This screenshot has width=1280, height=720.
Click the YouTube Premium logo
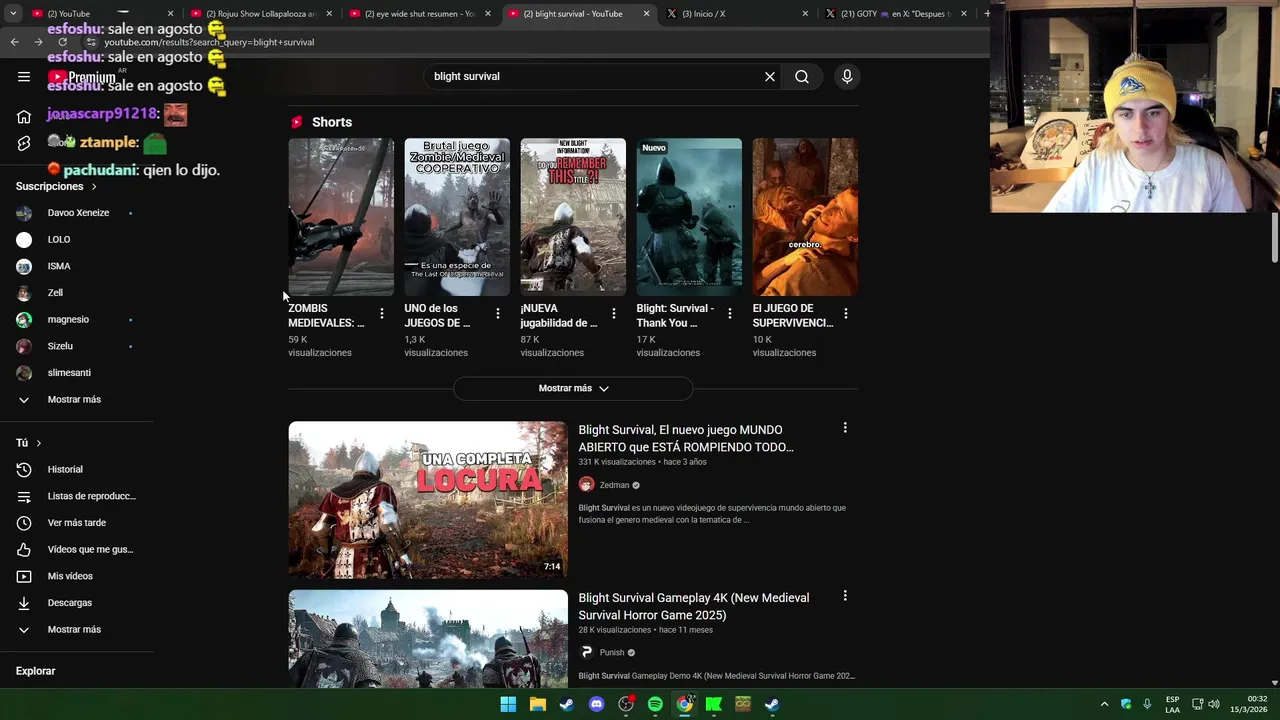[82, 77]
